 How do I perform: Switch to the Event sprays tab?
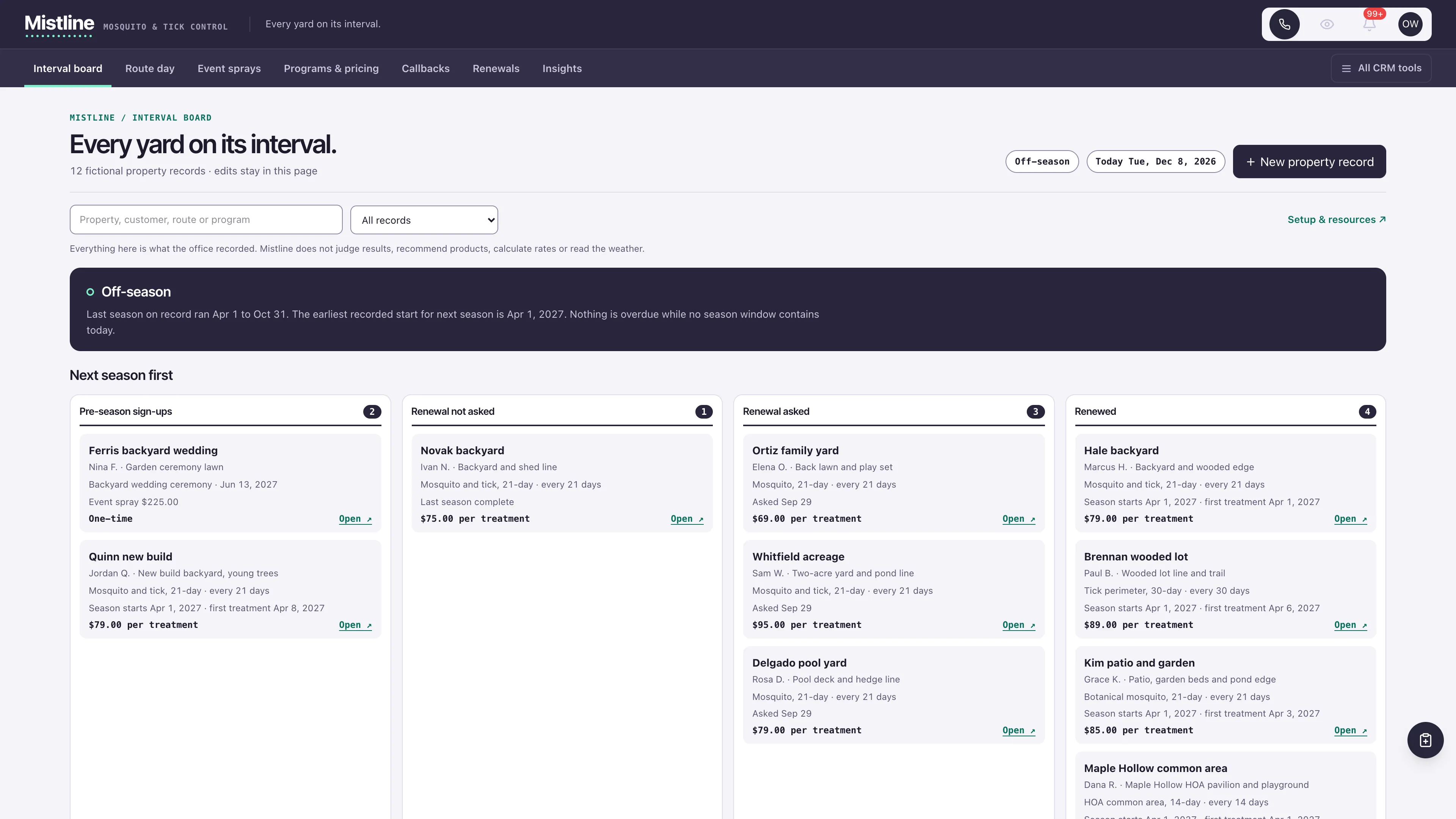pyautogui.click(x=229, y=68)
